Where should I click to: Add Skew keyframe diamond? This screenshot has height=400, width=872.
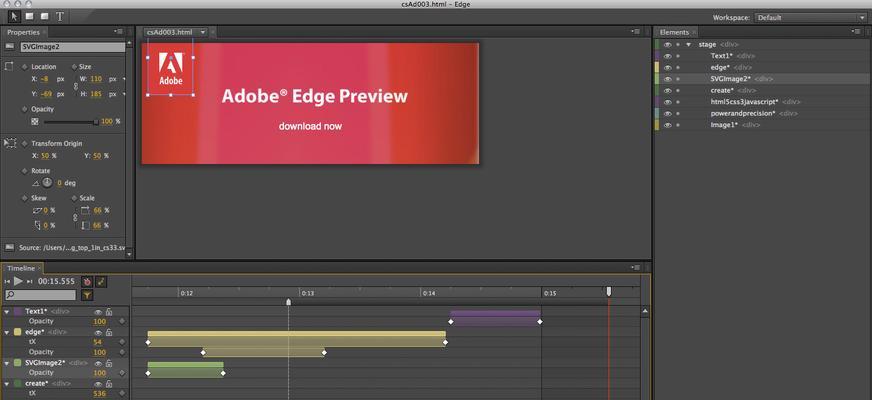tap(24, 198)
